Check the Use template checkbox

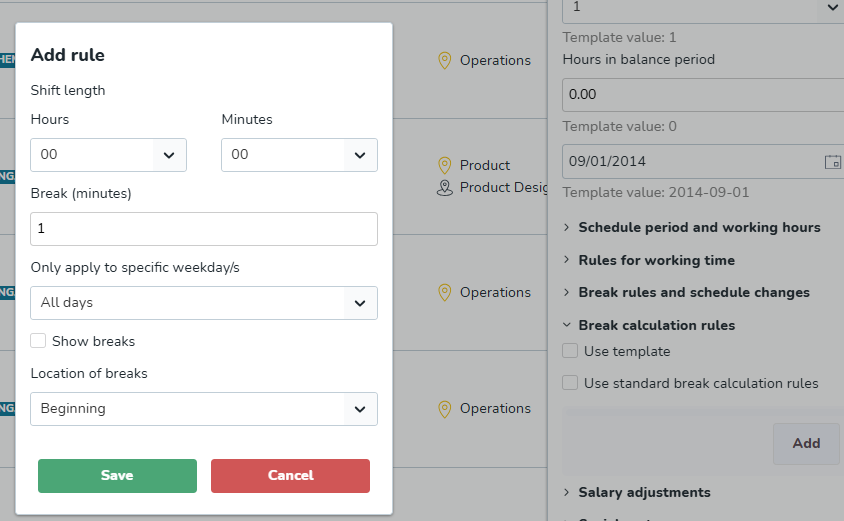click(x=570, y=351)
